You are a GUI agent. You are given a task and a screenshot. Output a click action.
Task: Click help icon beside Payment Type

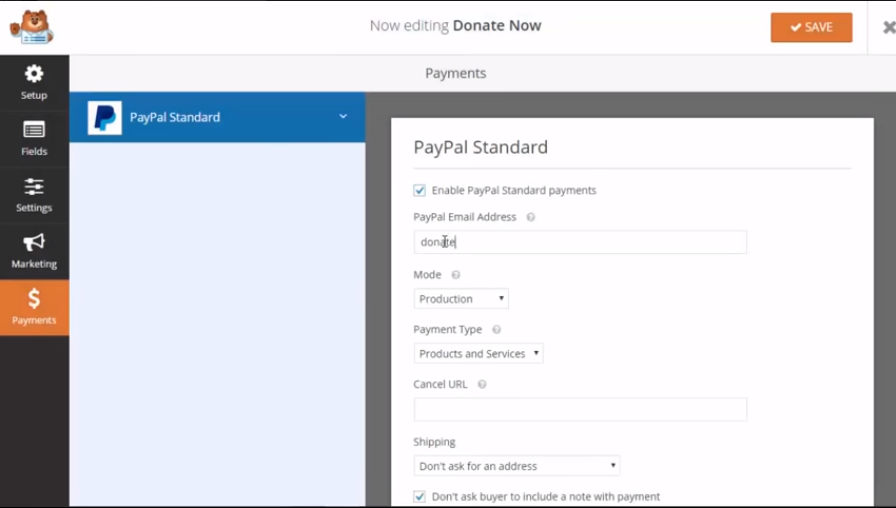coord(497,330)
